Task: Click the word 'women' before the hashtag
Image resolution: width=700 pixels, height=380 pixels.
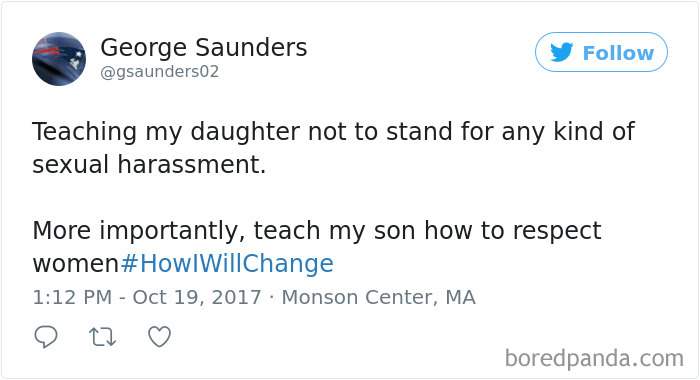Action: click(x=76, y=264)
